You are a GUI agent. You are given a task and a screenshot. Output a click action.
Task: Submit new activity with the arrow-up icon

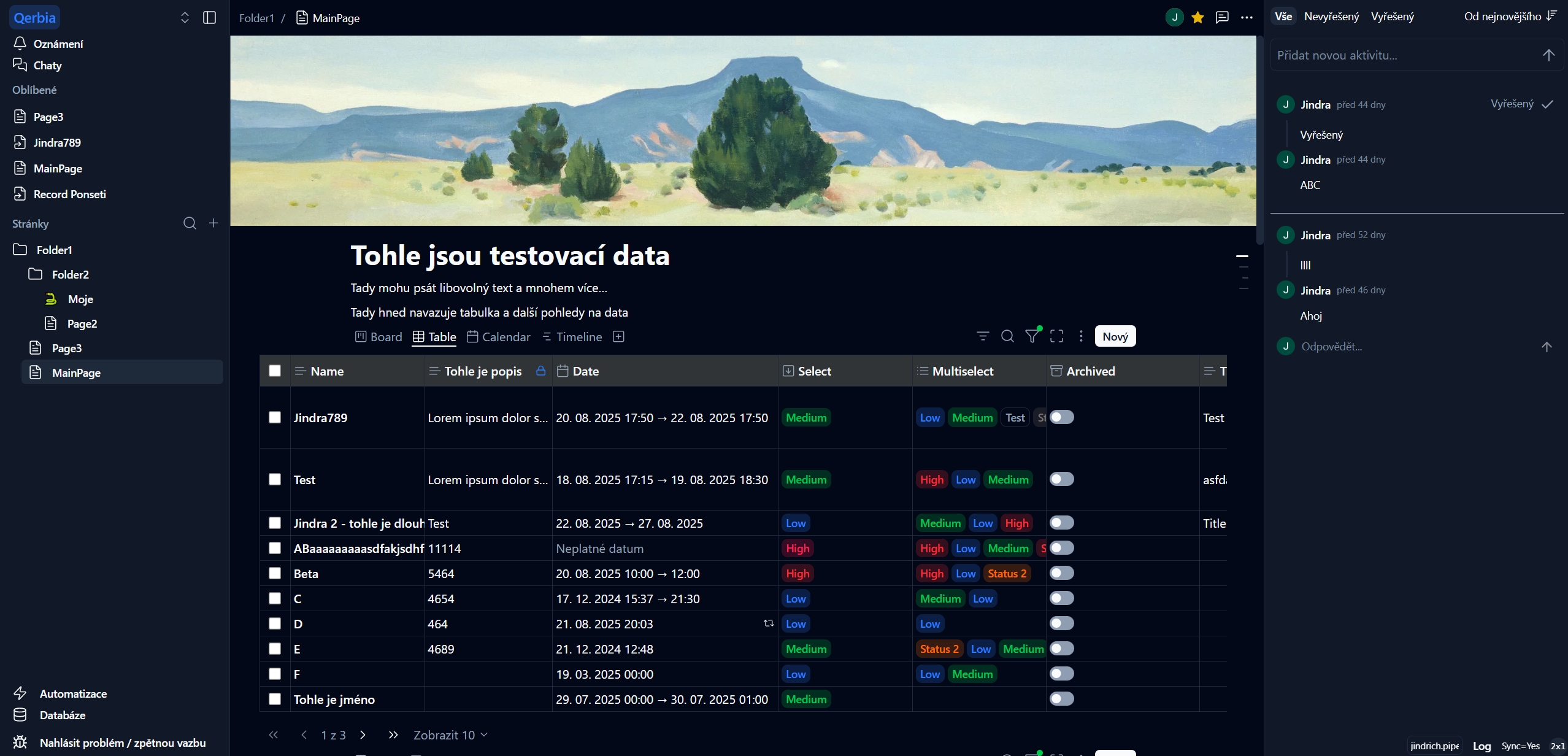[1548, 55]
